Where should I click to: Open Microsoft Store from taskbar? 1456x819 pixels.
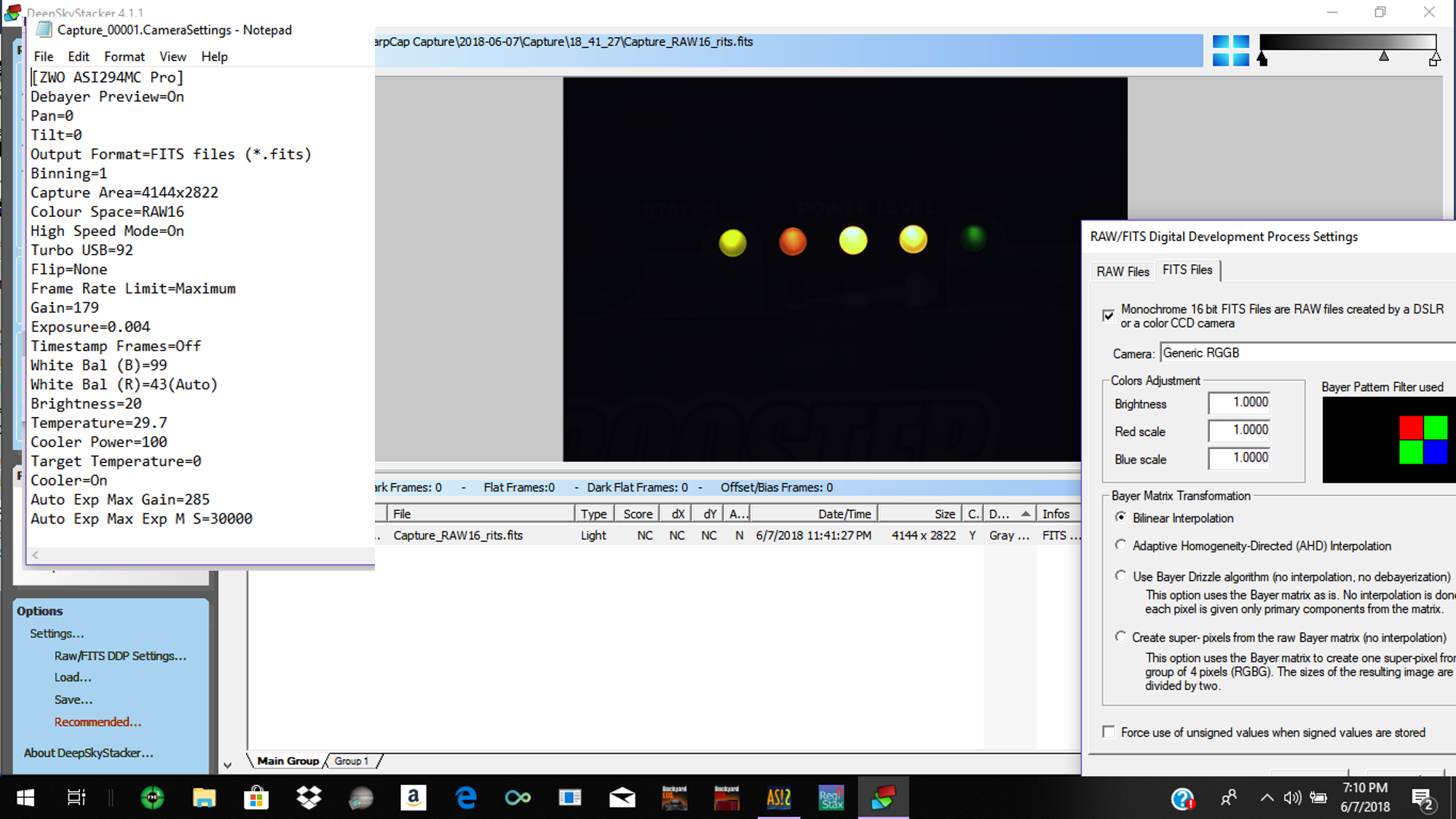[x=256, y=798]
